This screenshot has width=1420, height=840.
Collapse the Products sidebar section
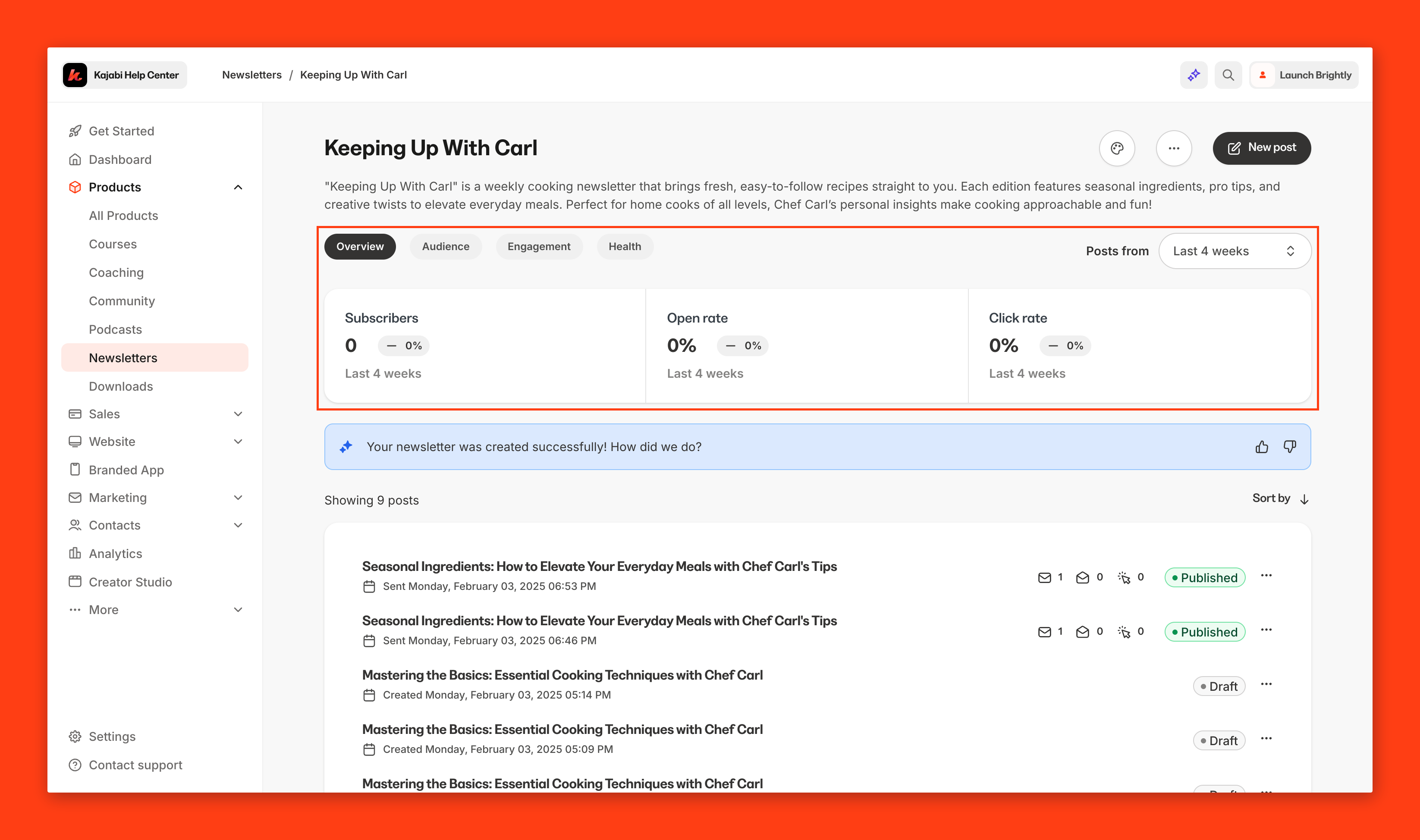pos(238,187)
